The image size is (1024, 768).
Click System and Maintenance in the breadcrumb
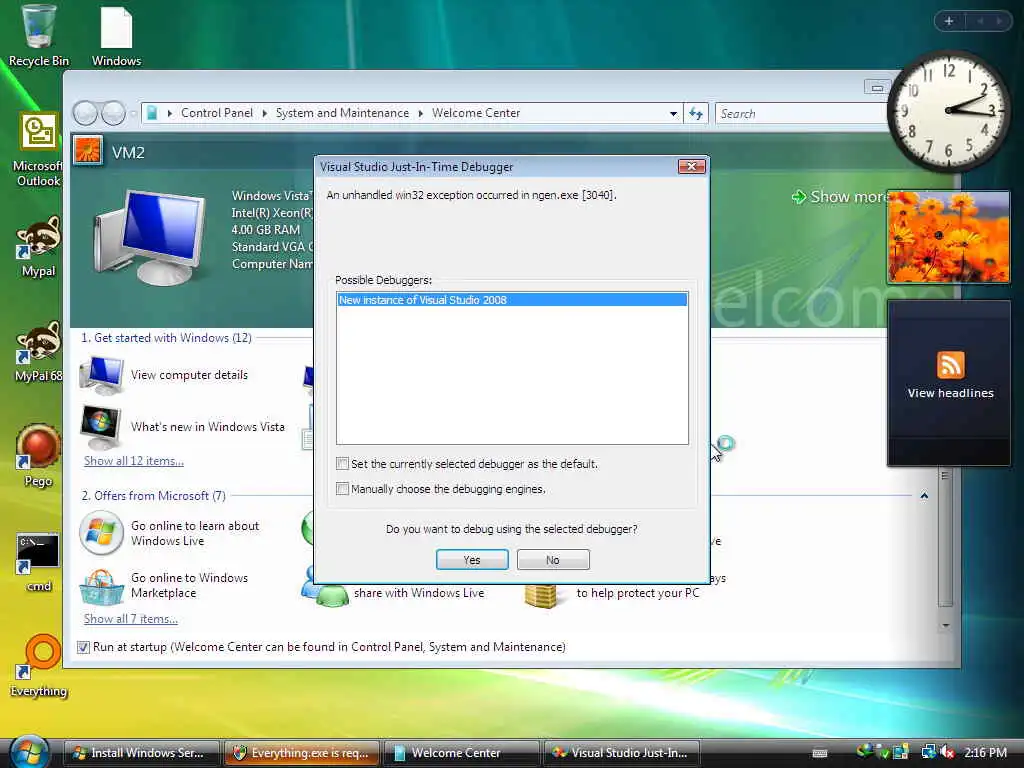pos(342,113)
